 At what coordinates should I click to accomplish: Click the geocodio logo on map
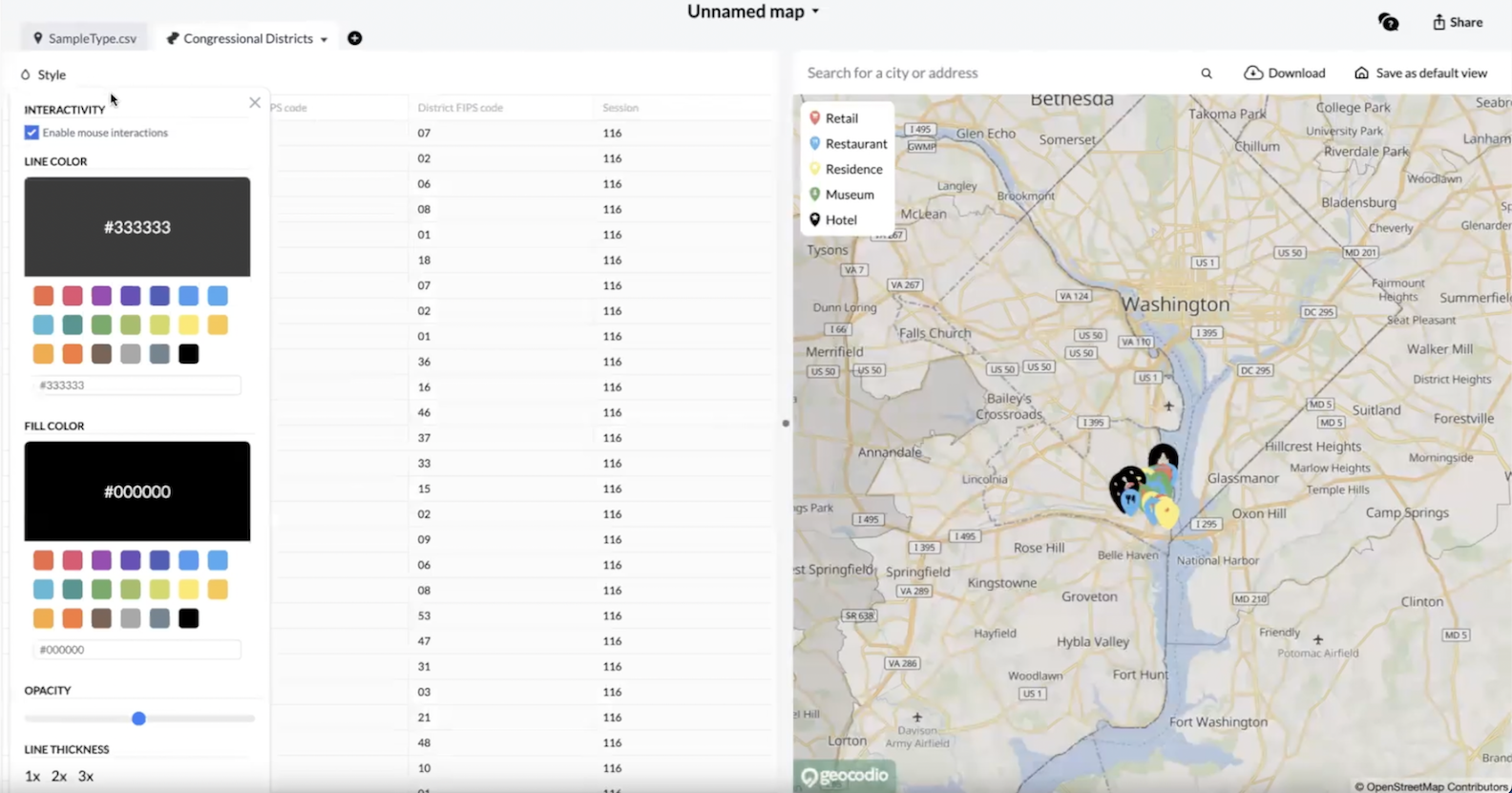pyautogui.click(x=844, y=776)
